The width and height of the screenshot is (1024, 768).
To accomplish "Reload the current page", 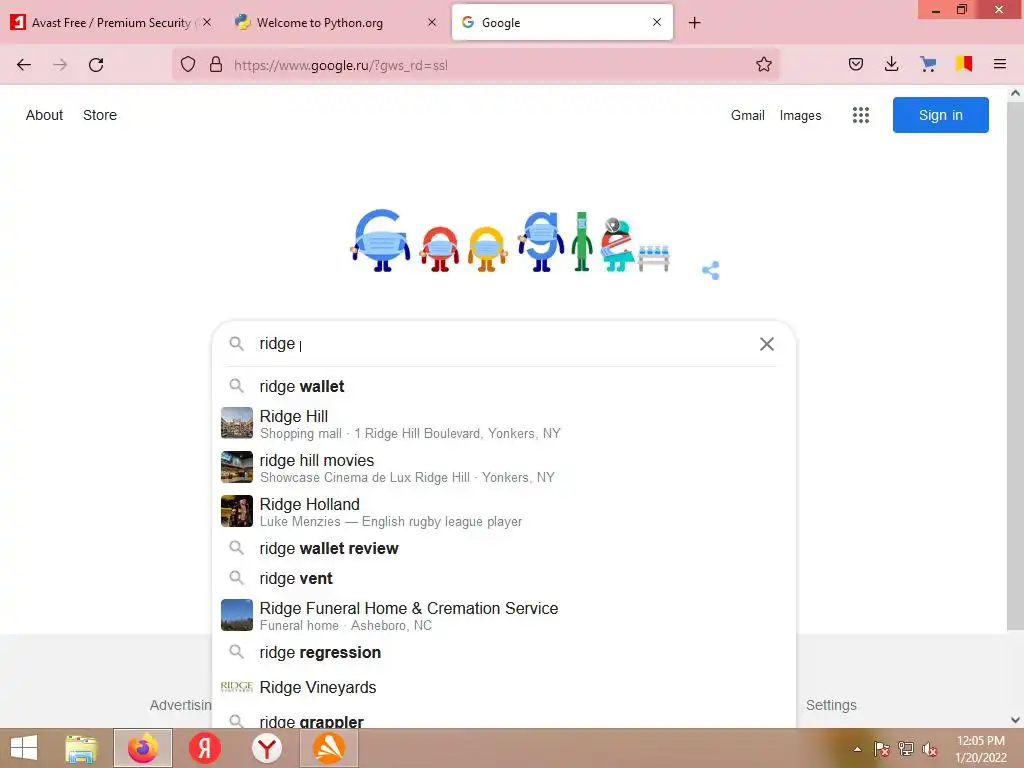I will click(x=96, y=65).
